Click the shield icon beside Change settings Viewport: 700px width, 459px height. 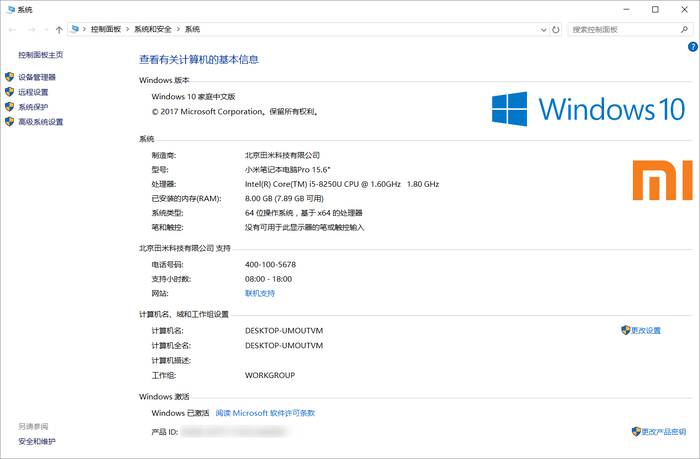pyautogui.click(x=625, y=330)
